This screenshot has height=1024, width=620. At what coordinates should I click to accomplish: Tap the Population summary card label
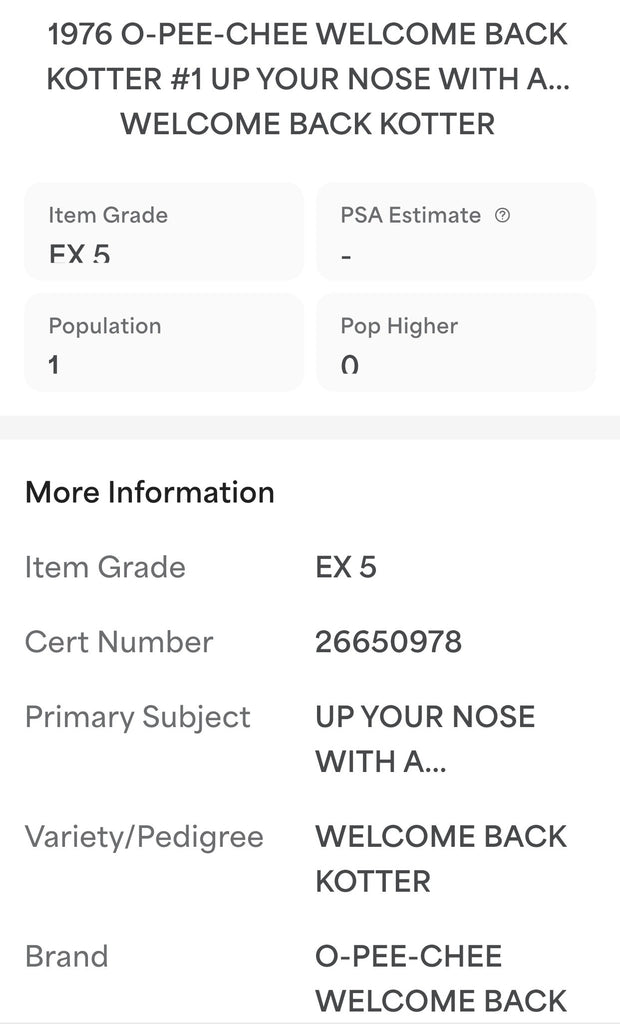tap(105, 326)
